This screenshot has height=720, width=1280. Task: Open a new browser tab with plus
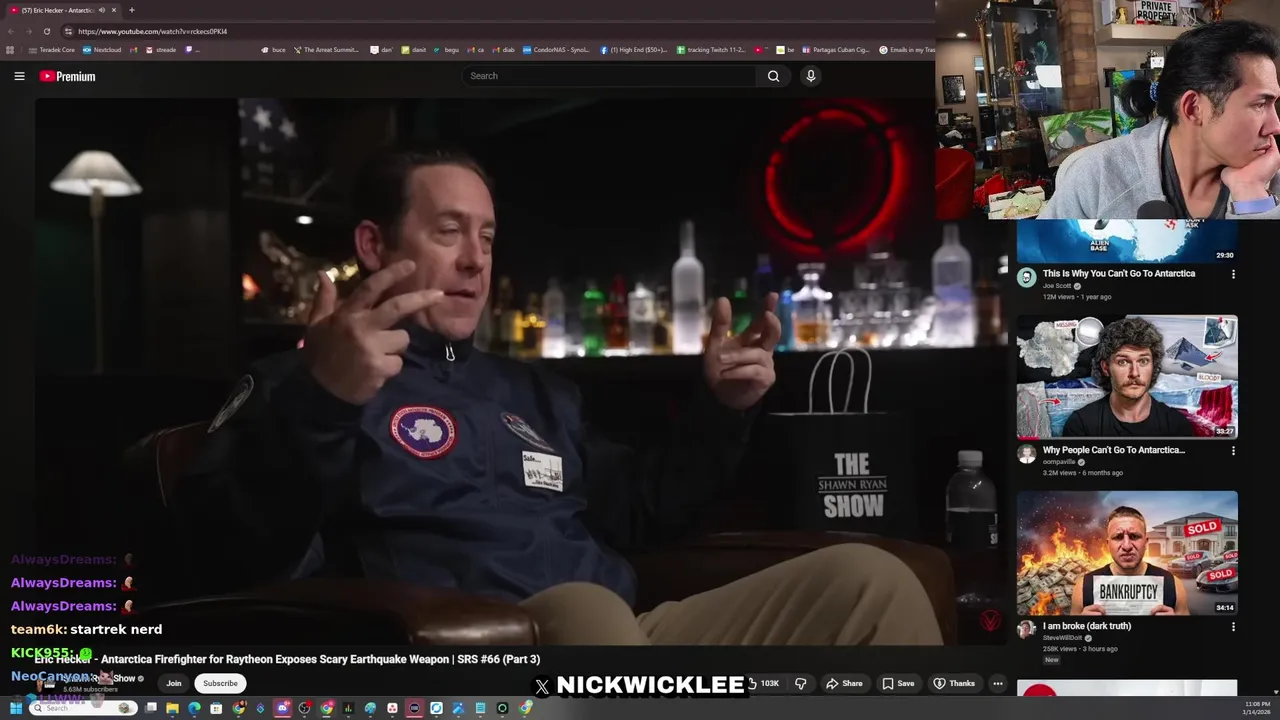pyautogui.click(x=131, y=10)
